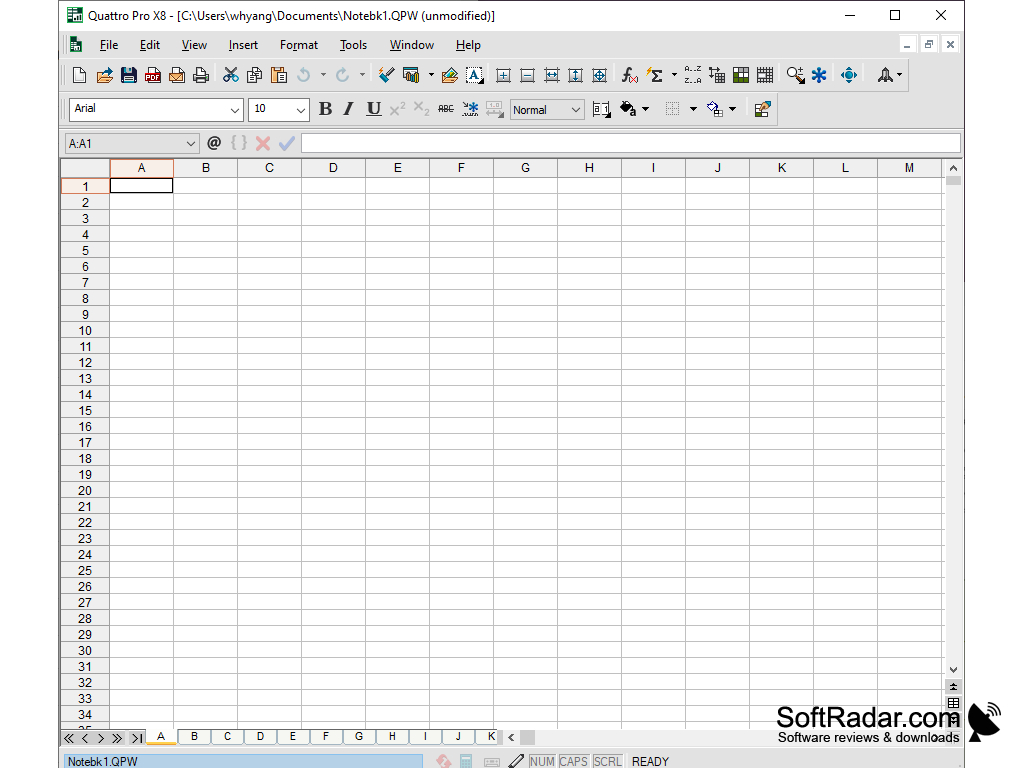Toggle underline formatting
Viewport: 1024px width, 768px height.
pyautogui.click(x=372, y=108)
